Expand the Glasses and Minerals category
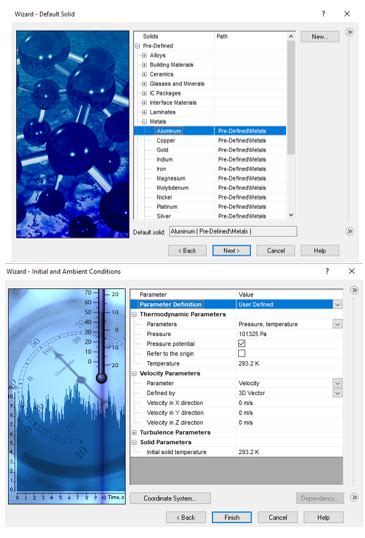Image resolution: width=365 pixels, height=538 pixels. click(144, 84)
